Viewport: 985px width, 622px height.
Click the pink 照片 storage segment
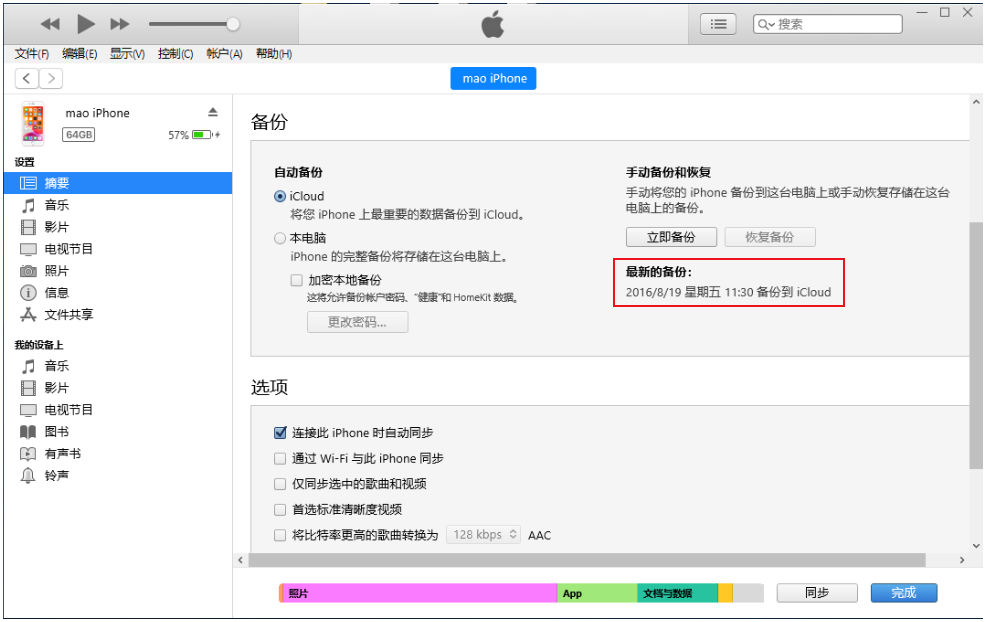(420, 593)
